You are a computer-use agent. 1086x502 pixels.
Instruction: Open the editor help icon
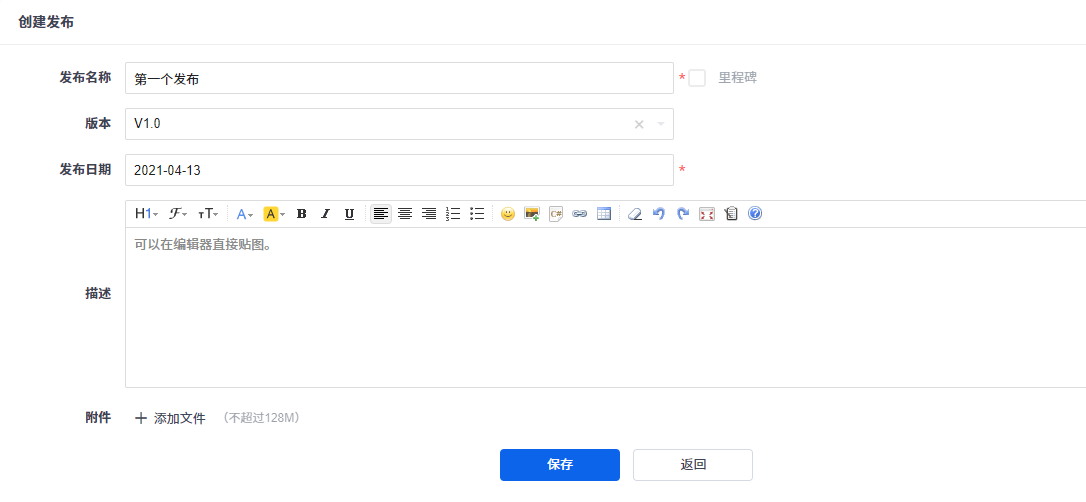755,214
